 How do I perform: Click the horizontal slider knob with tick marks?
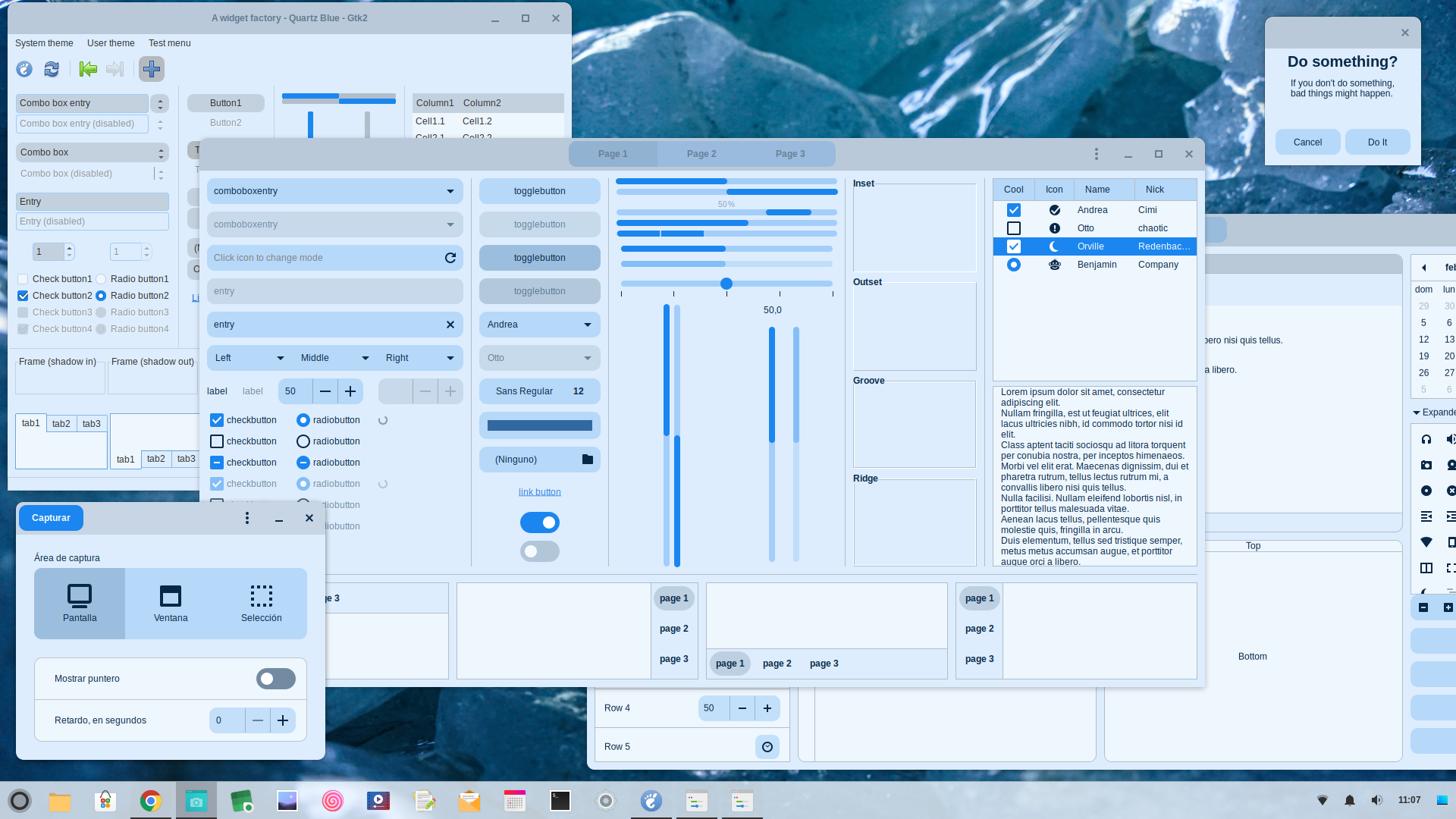[x=726, y=284]
